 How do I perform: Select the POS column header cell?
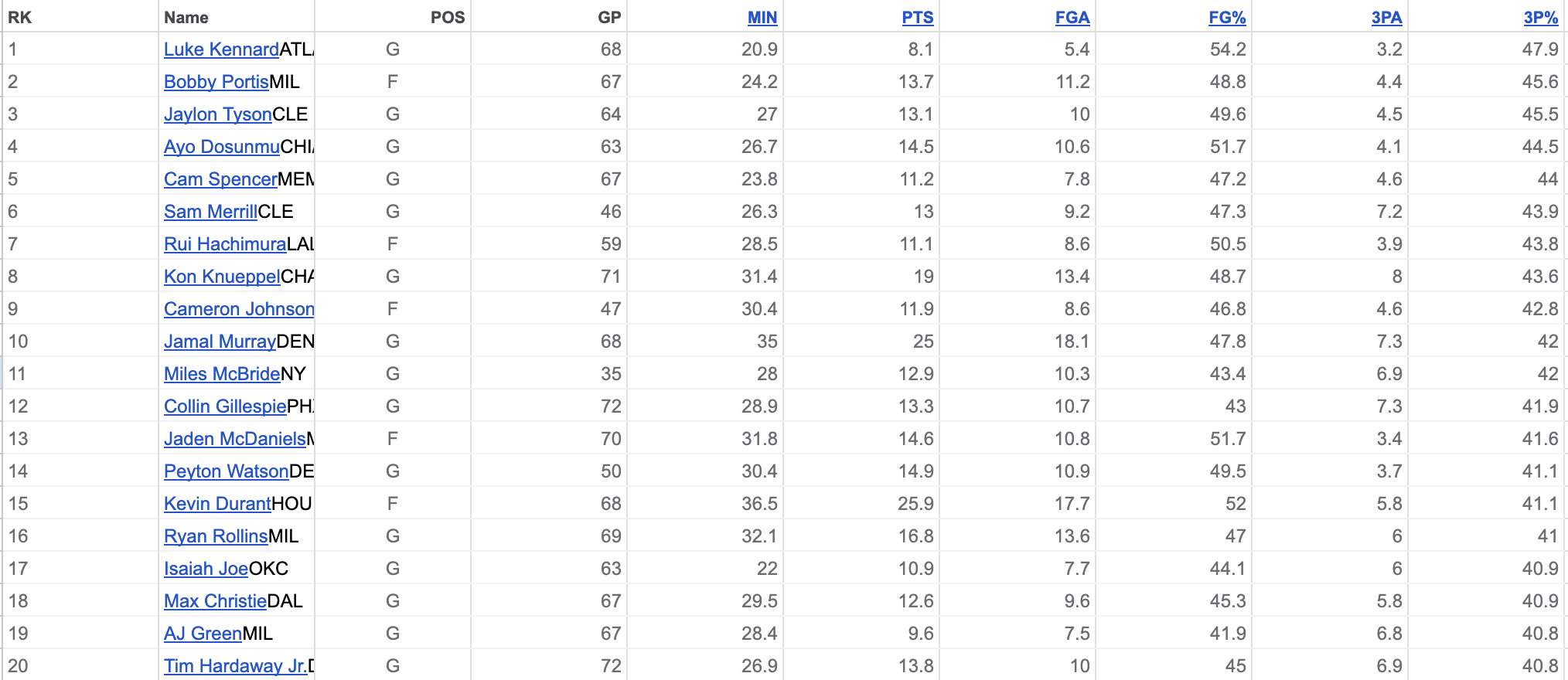coord(393,17)
